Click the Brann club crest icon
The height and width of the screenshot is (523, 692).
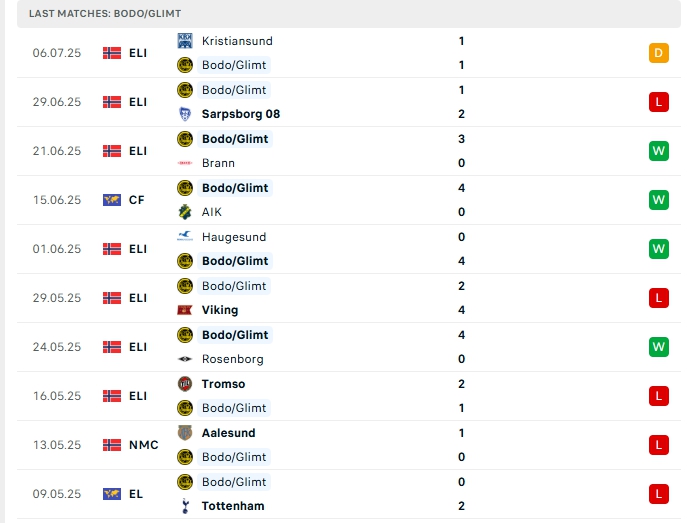tap(185, 163)
